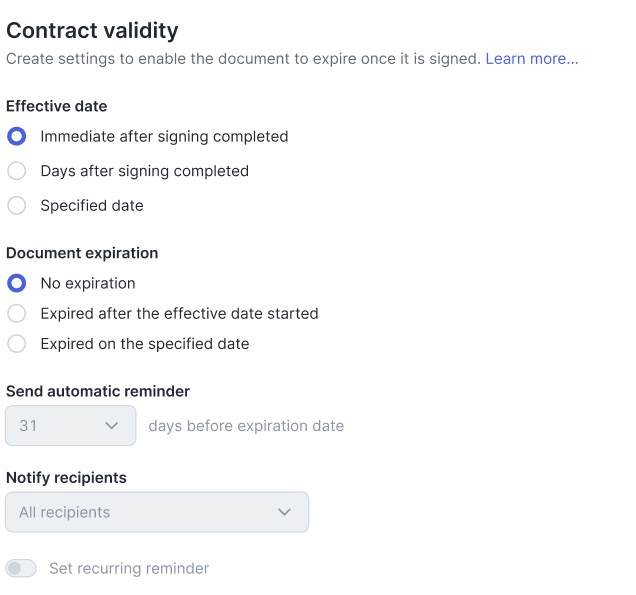This screenshot has width=636, height=595.
Task: Choose "Expired after the effective date started"
Action: 17,314
